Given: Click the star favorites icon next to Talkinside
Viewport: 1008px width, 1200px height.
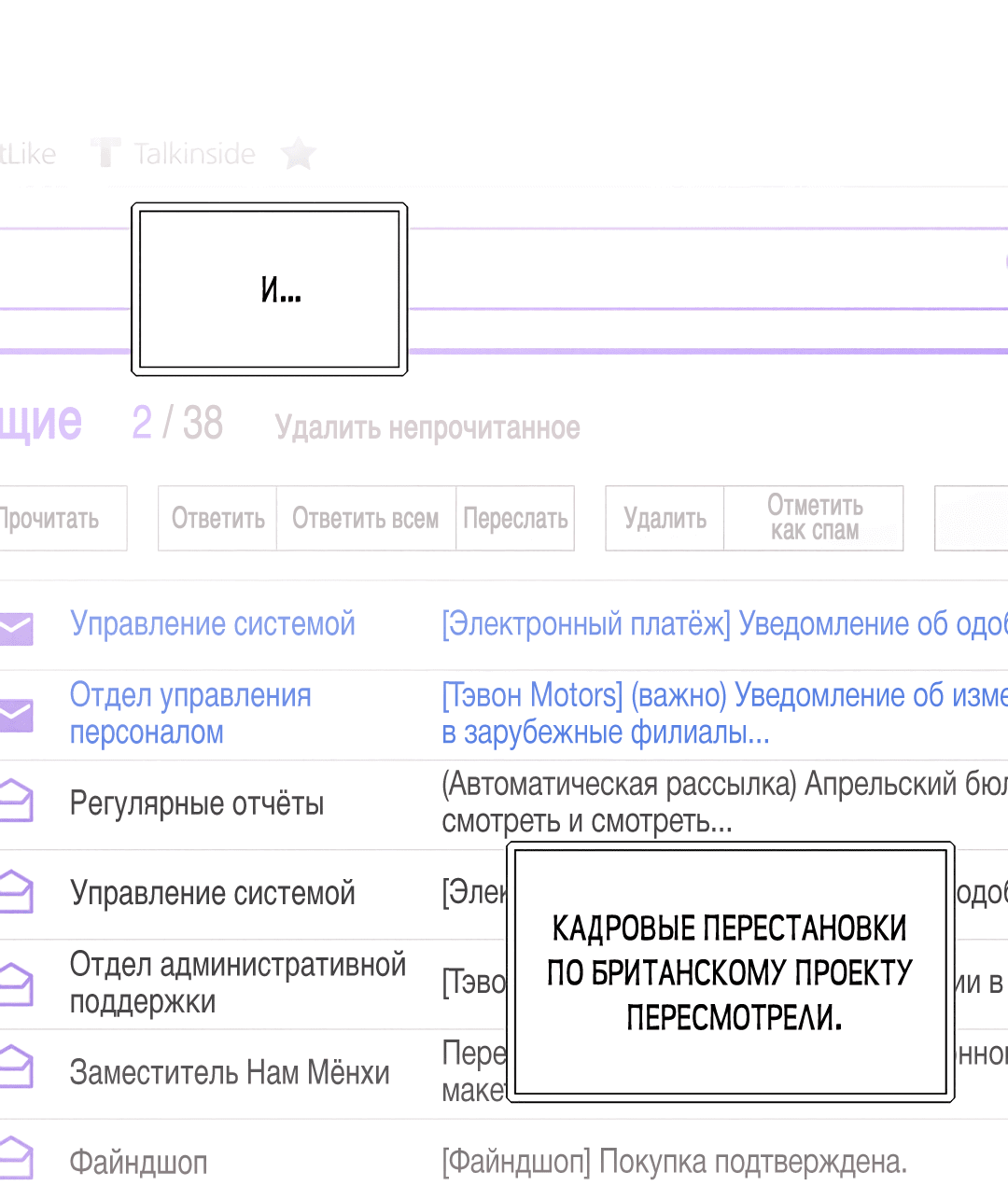Looking at the screenshot, I should pyautogui.click(x=299, y=153).
